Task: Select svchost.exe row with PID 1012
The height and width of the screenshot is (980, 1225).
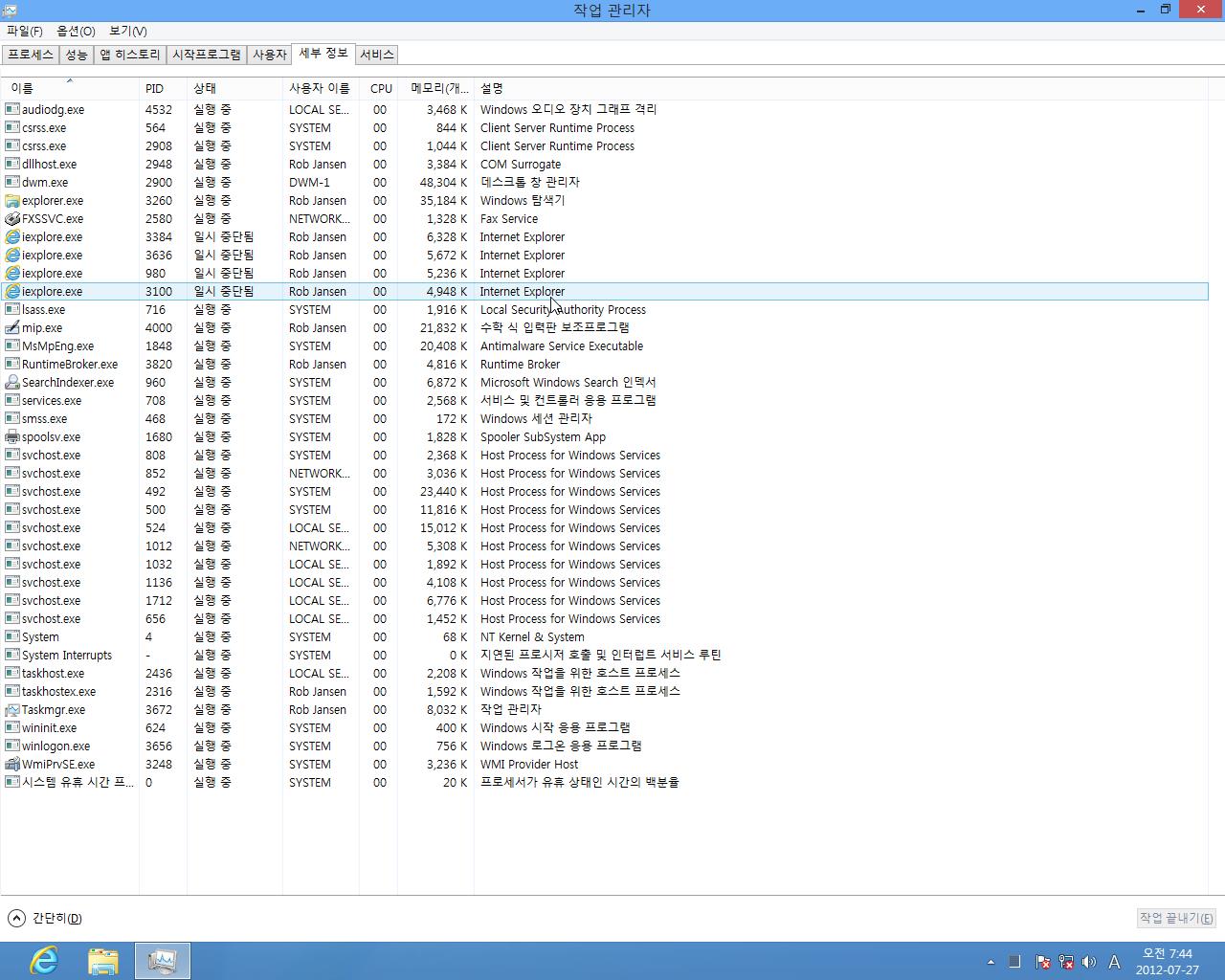Action: (x=605, y=546)
